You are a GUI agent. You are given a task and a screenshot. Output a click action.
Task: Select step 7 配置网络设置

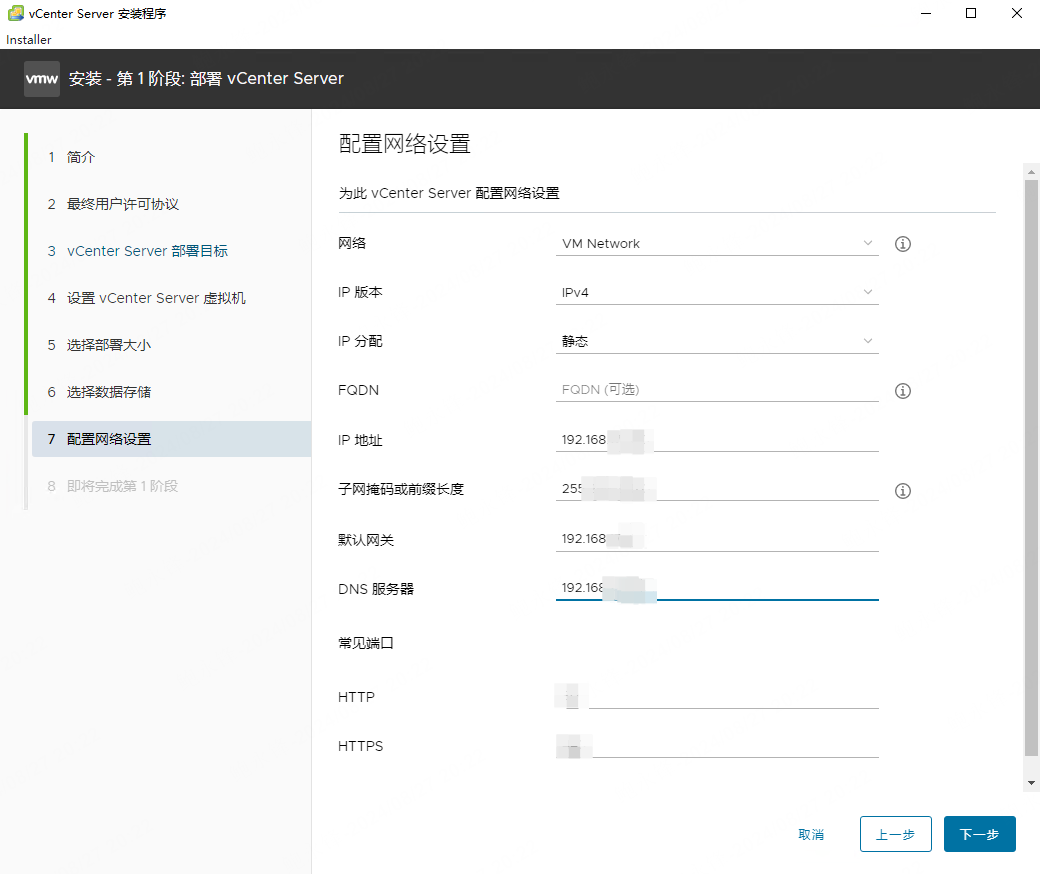(x=171, y=439)
